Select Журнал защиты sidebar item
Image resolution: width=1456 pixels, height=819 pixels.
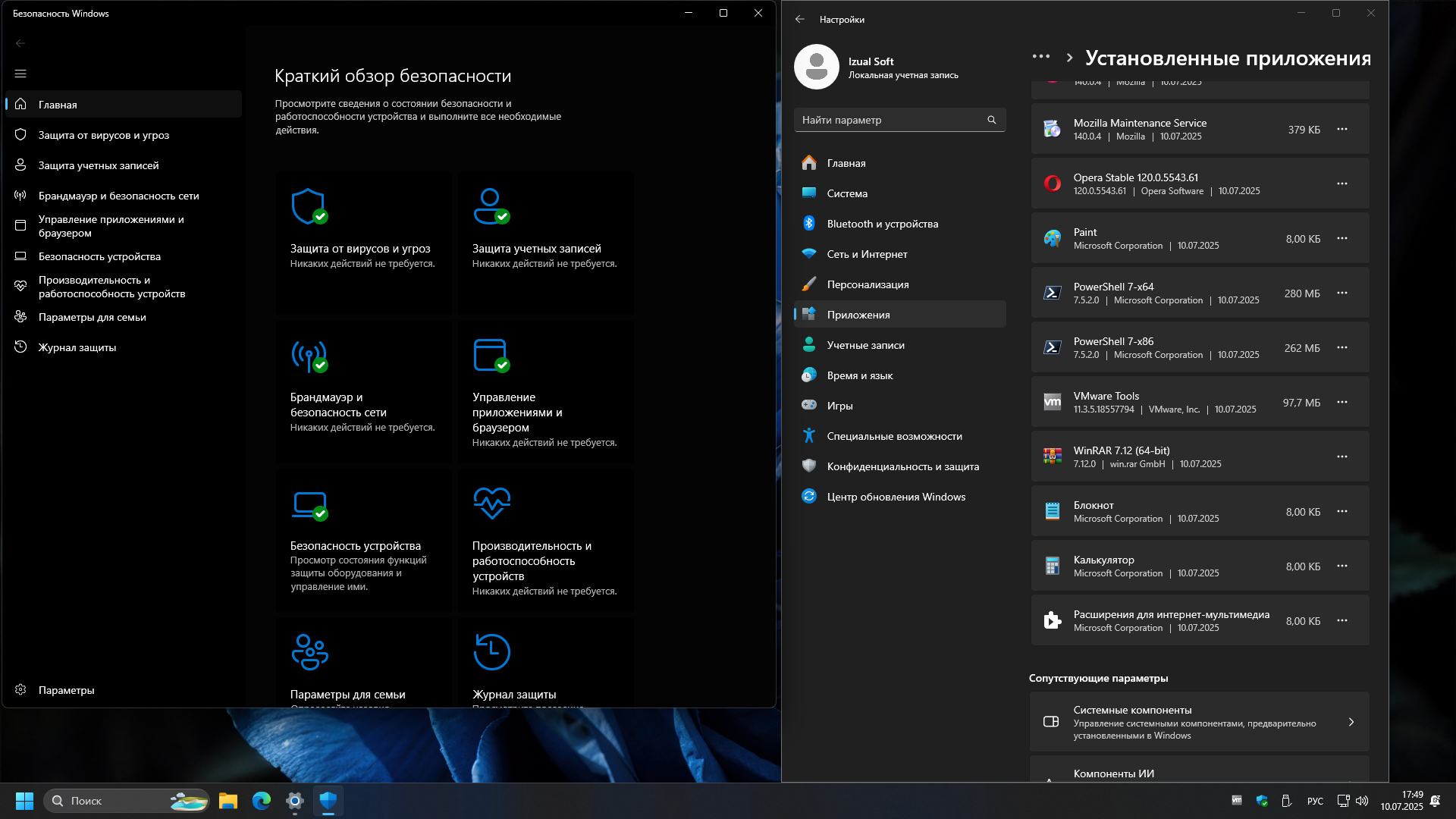click(124, 347)
